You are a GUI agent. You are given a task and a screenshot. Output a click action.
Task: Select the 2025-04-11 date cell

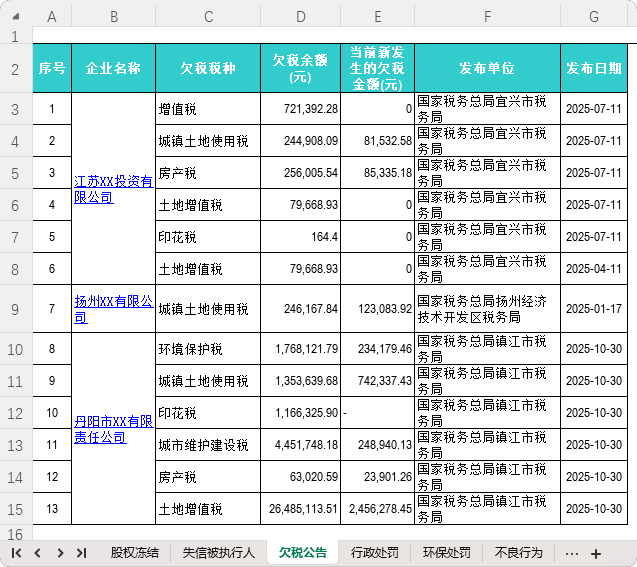click(594, 269)
